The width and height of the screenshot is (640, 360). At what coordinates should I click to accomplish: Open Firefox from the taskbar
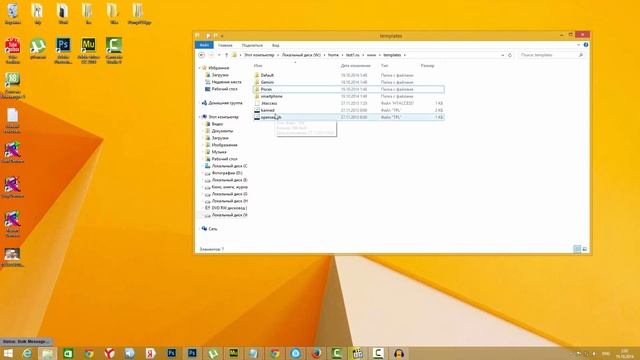tap(316, 353)
